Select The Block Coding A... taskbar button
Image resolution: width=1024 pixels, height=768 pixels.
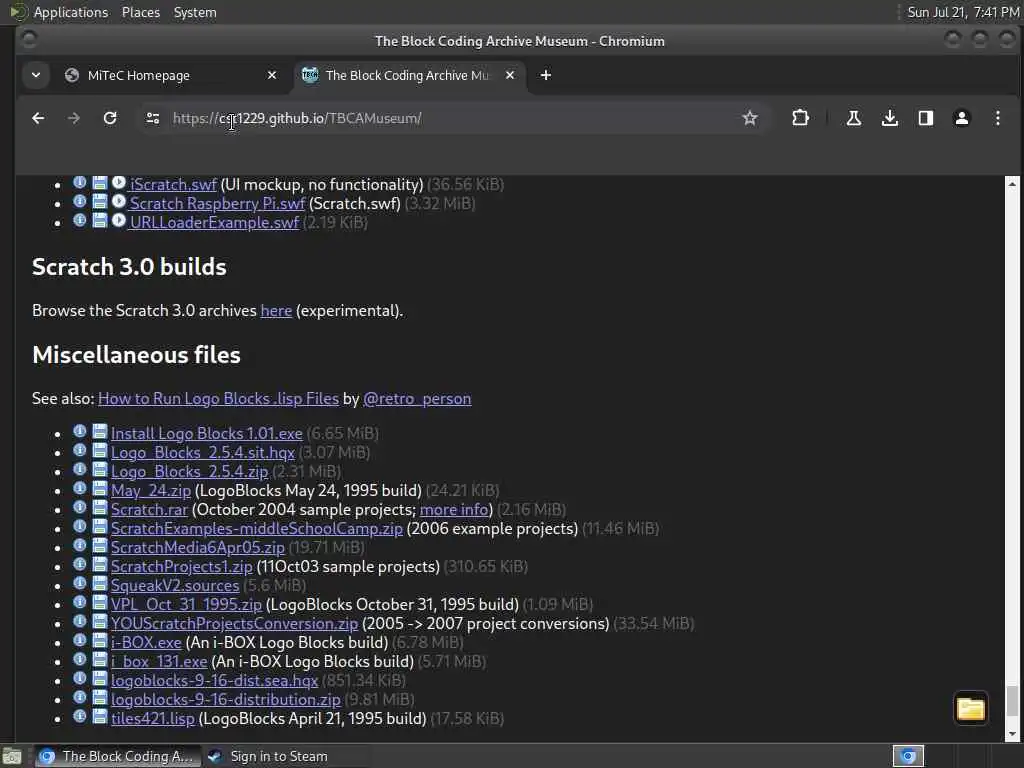tap(116, 756)
